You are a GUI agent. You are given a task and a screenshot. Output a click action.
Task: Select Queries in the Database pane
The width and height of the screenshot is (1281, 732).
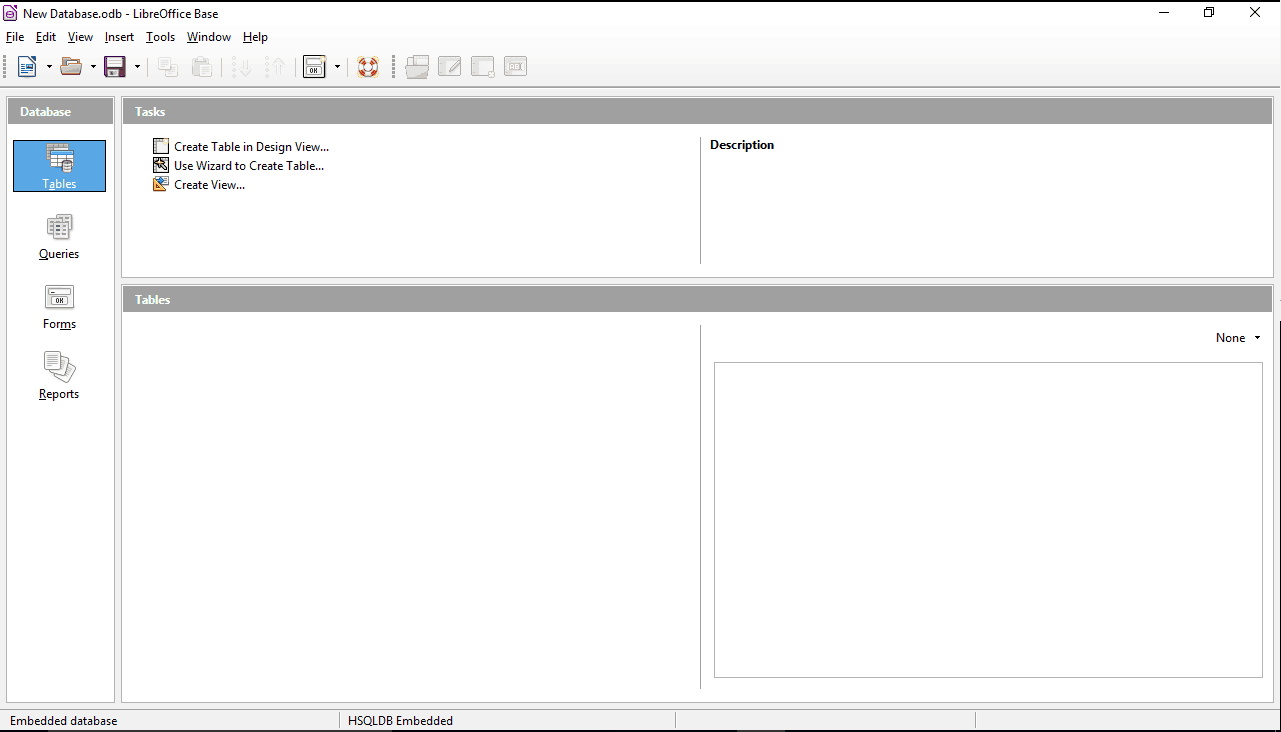(59, 237)
